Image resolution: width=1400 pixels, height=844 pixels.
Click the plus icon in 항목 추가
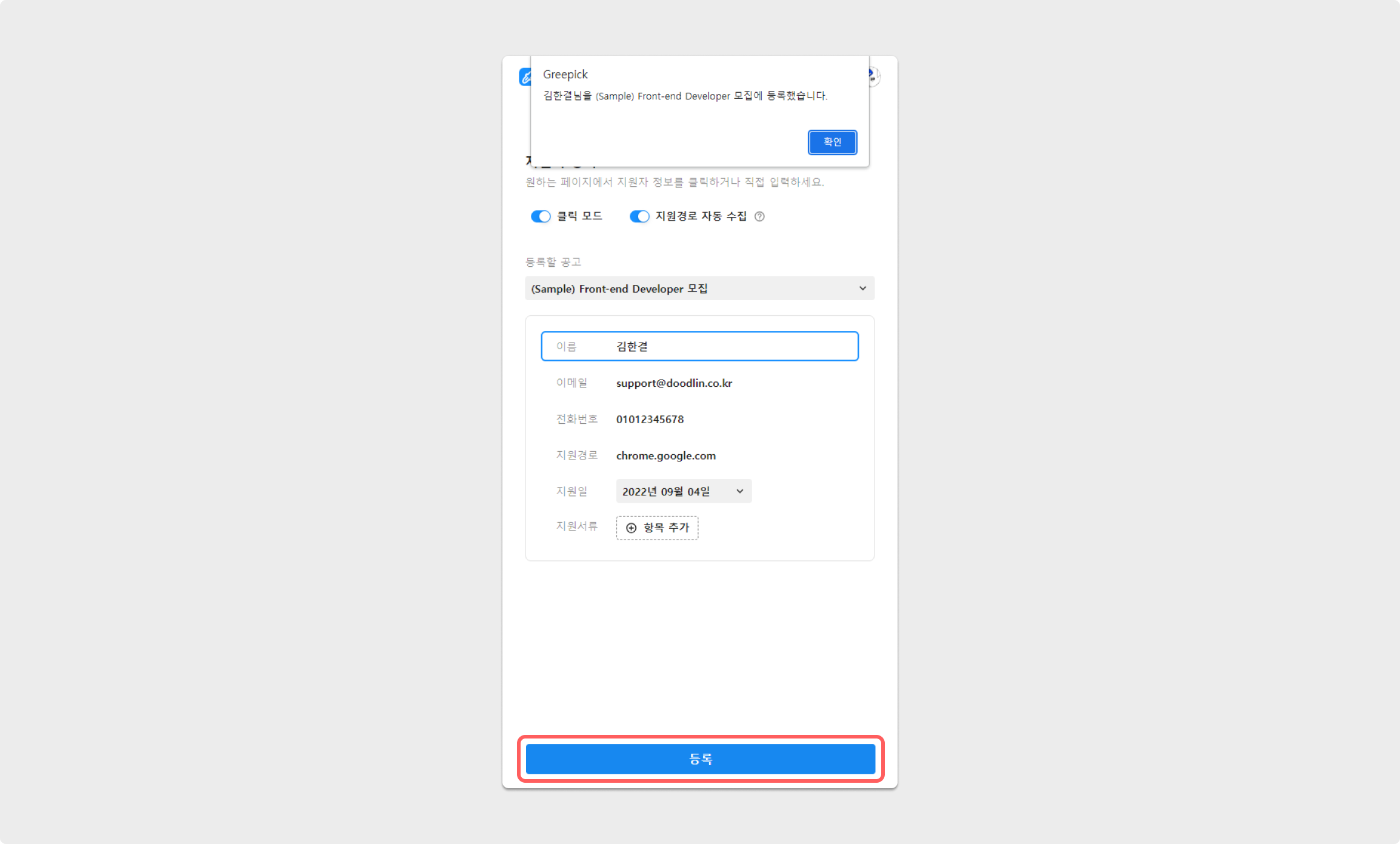pos(631,527)
